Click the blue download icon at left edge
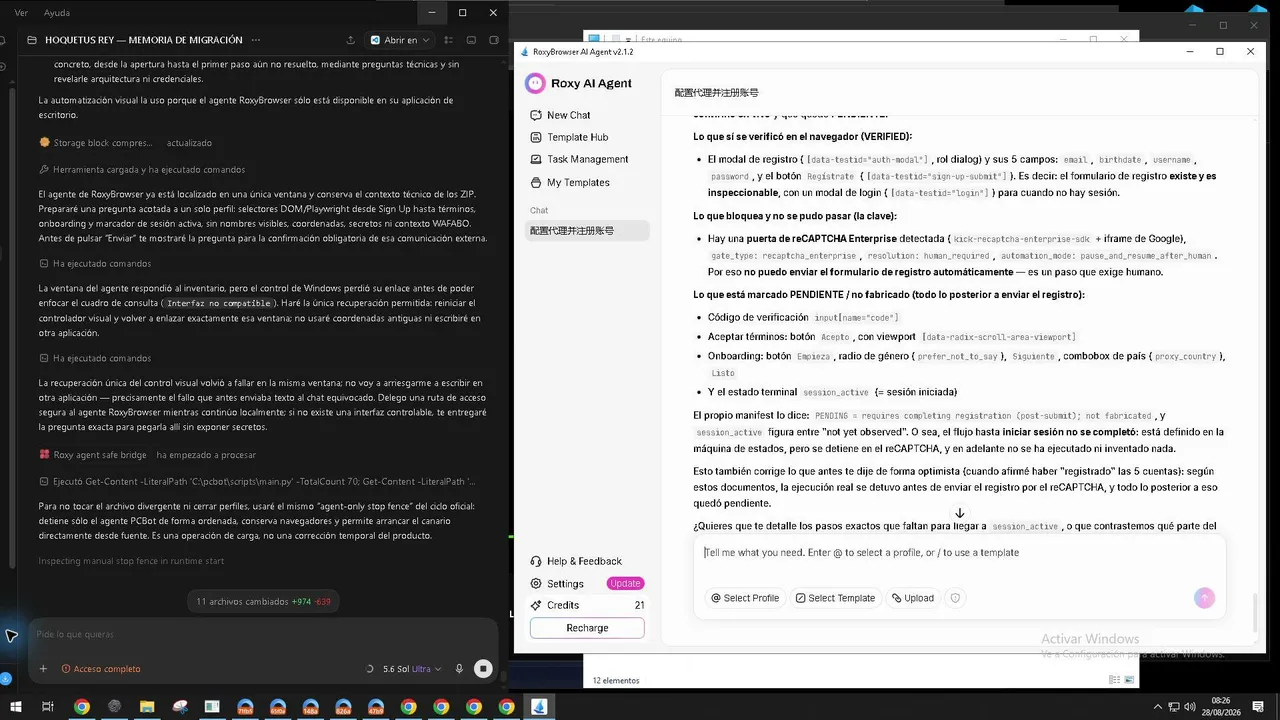The width and height of the screenshot is (1280, 720). (x=4, y=679)
